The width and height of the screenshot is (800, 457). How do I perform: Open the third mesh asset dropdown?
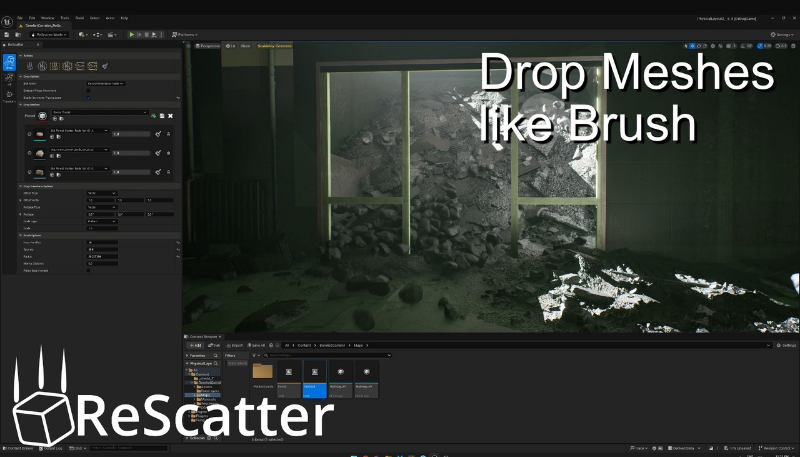[79, 168]
